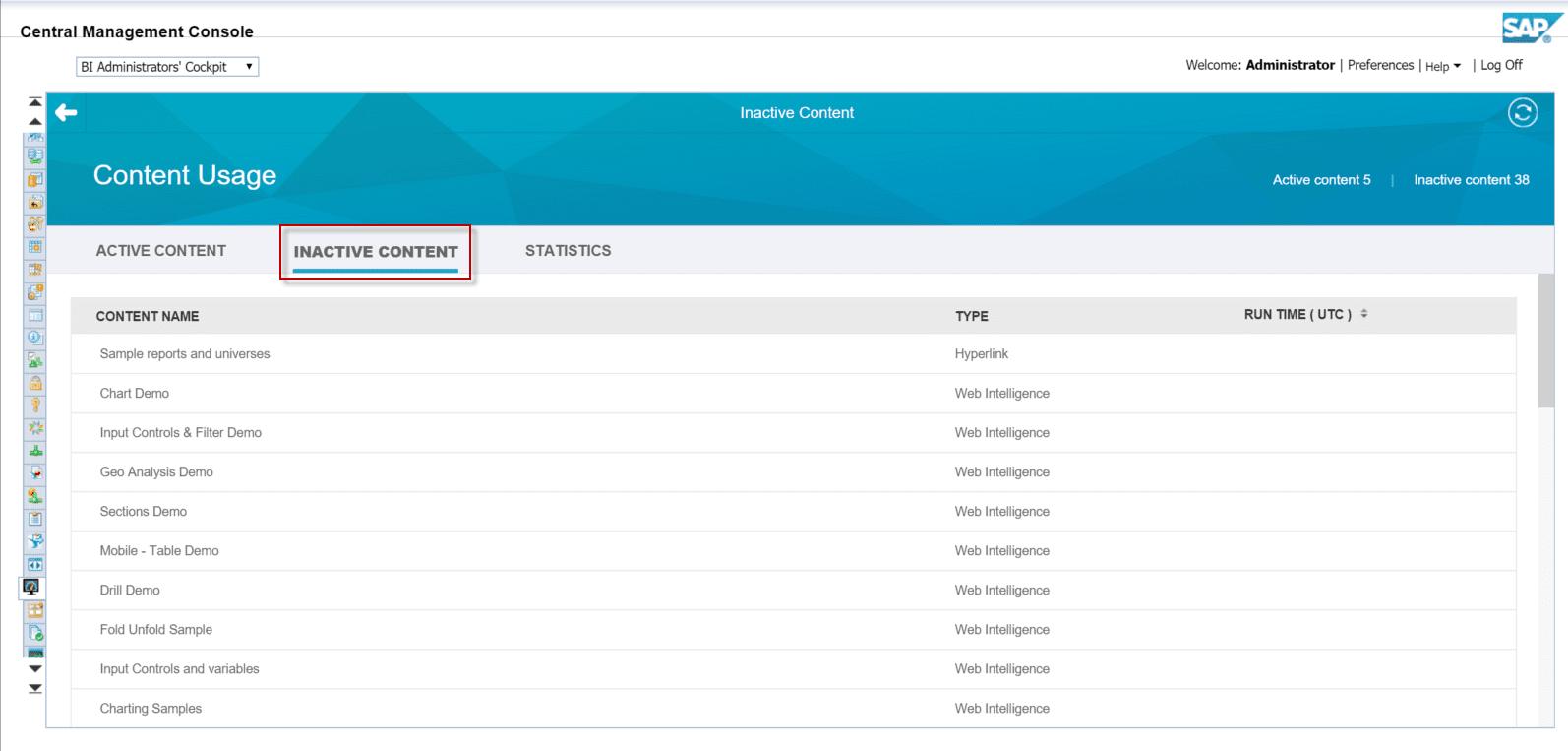Click 'Web Intelligence' in Sections Demo row

(x=1002, y=512)
